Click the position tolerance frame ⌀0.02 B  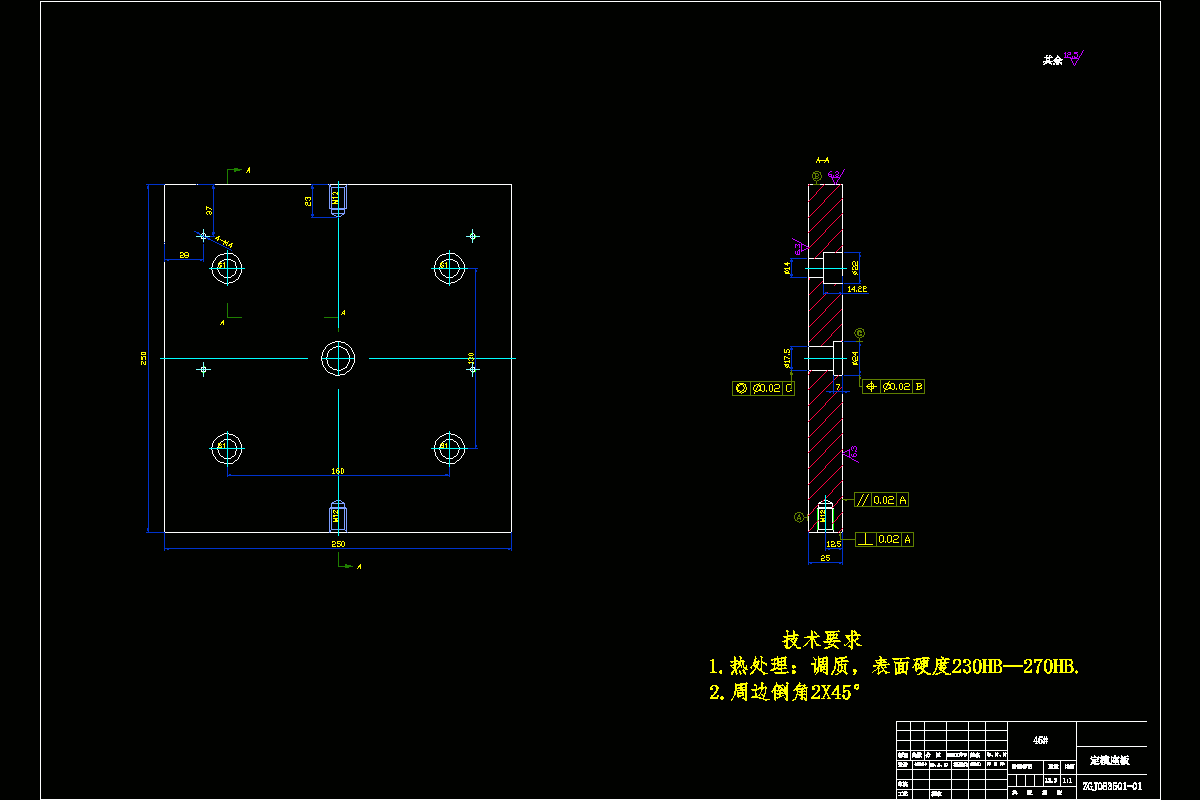coord(893,386)
